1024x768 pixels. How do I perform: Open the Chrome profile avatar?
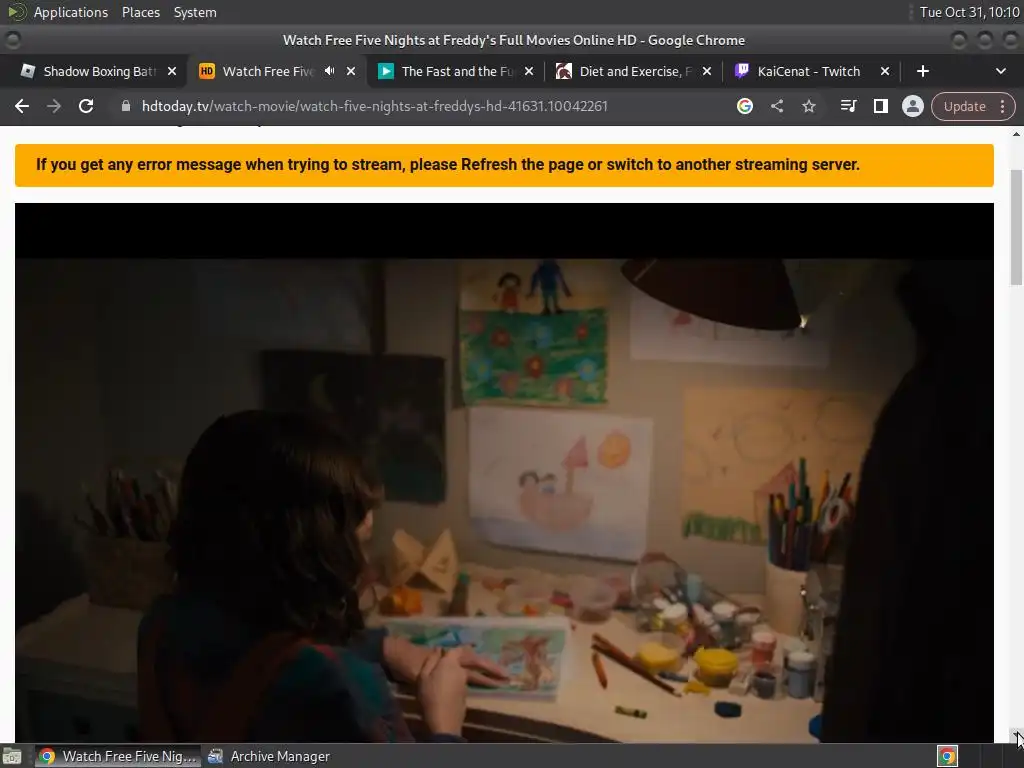point(912,106)
